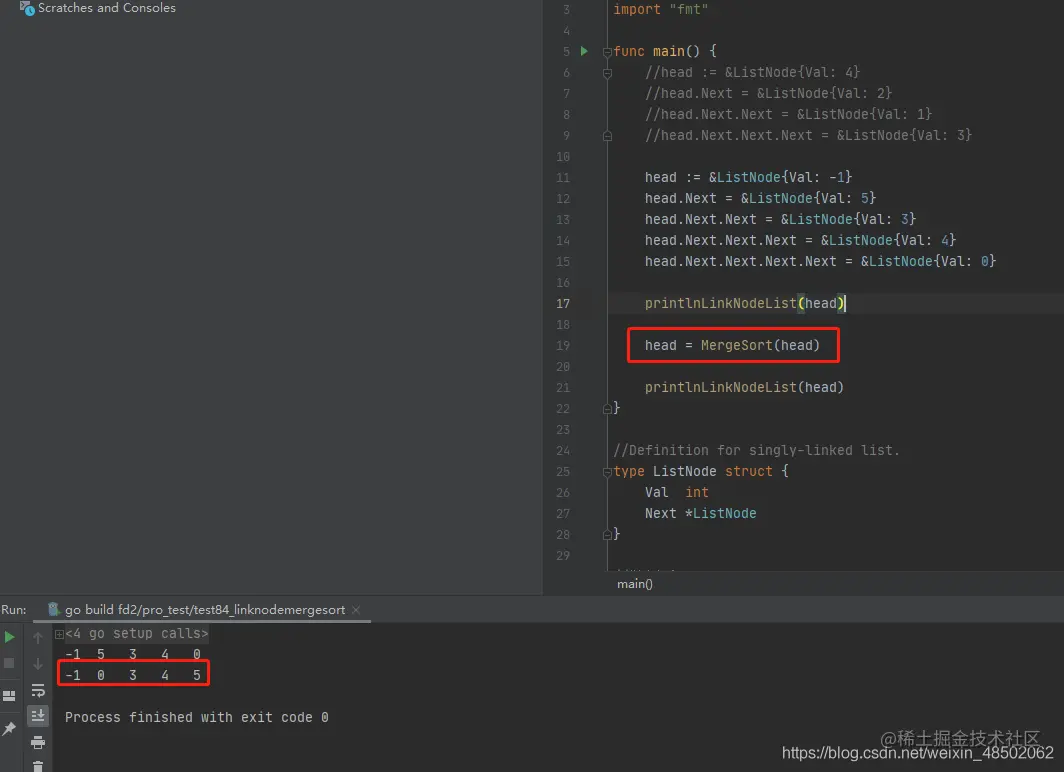This screenshot has width=1064, height=772.
Task: Click printlnLinkNodeList(head) on line 17
Action: click(744, 303)
